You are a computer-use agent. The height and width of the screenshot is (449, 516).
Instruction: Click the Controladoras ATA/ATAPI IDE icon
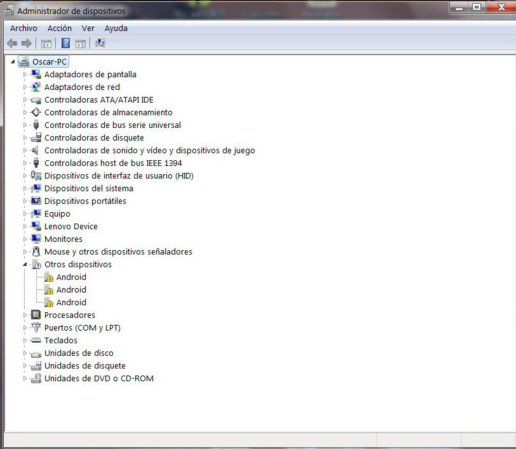click(x=36, y=100)
